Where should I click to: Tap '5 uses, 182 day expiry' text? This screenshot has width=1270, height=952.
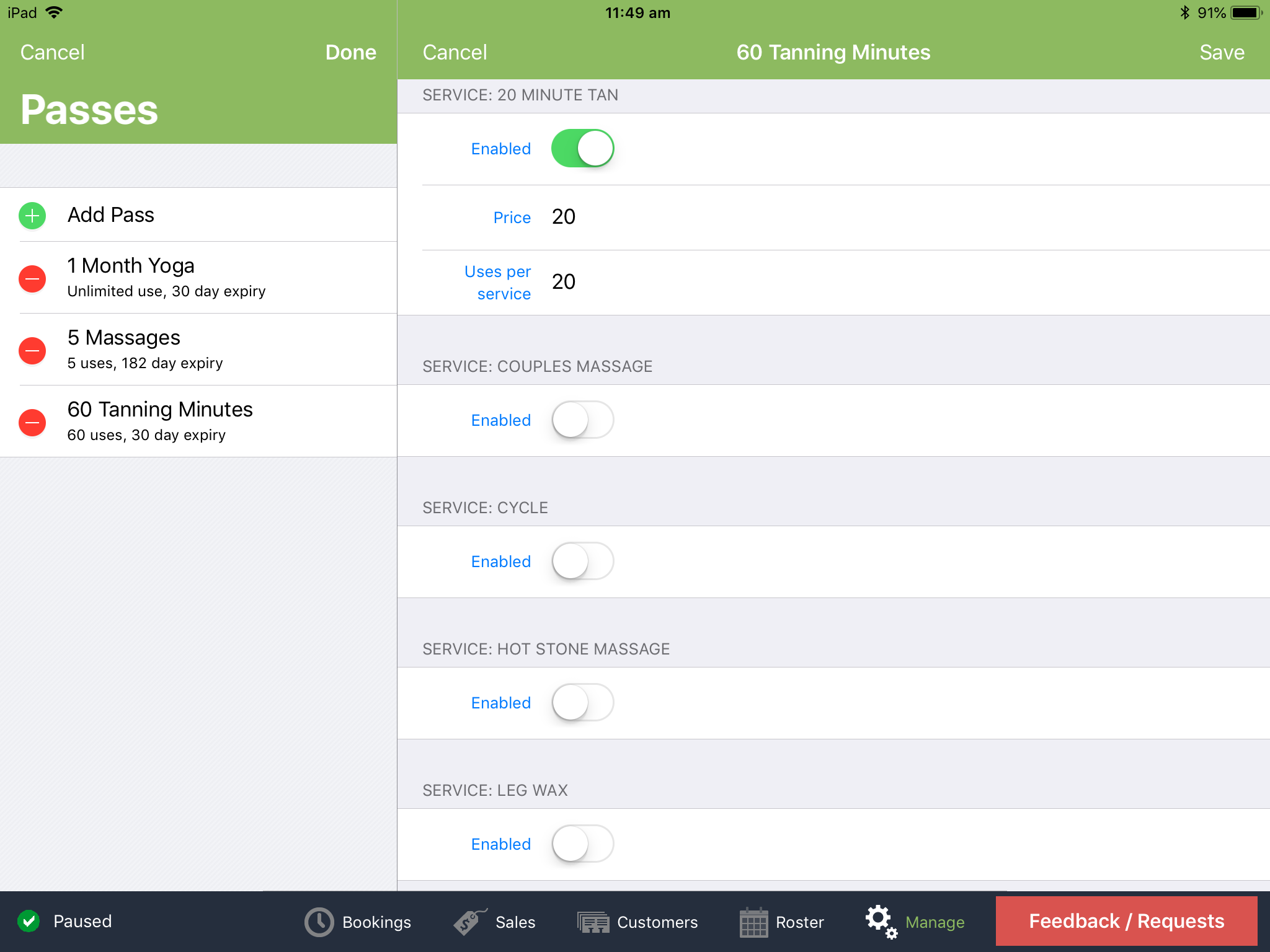[145, 363]
